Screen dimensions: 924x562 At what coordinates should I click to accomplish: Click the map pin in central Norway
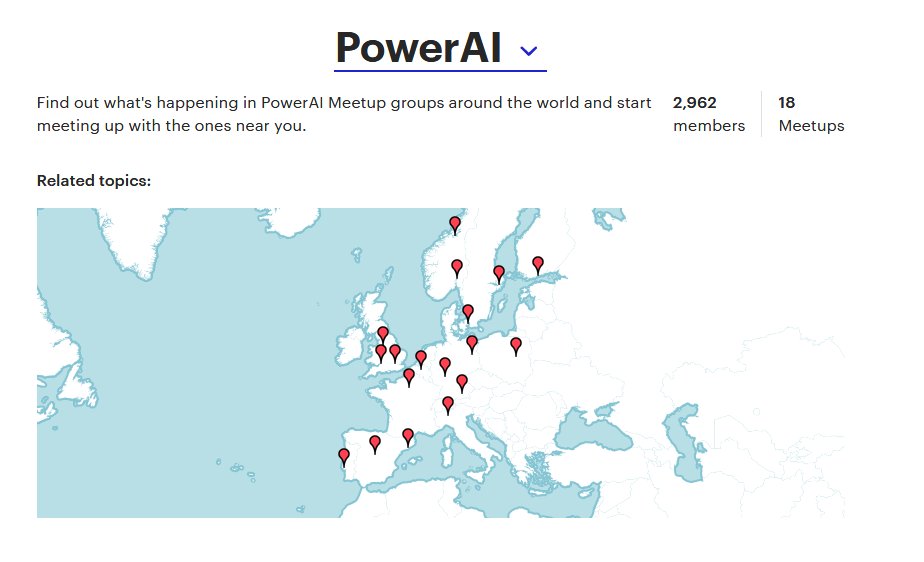pos(455,225)
